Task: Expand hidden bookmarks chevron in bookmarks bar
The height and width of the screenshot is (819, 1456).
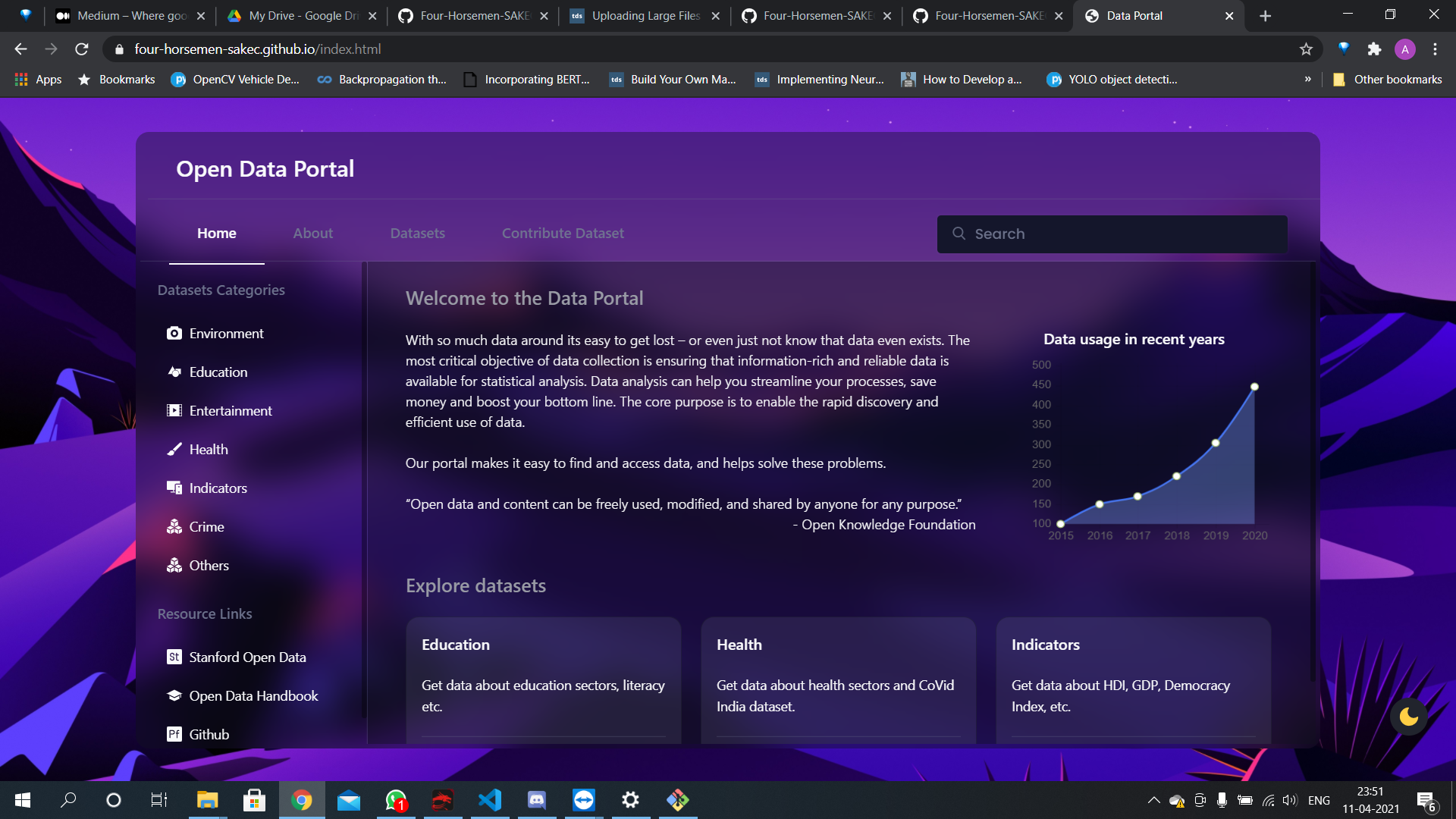Action: click(1307, 79)
